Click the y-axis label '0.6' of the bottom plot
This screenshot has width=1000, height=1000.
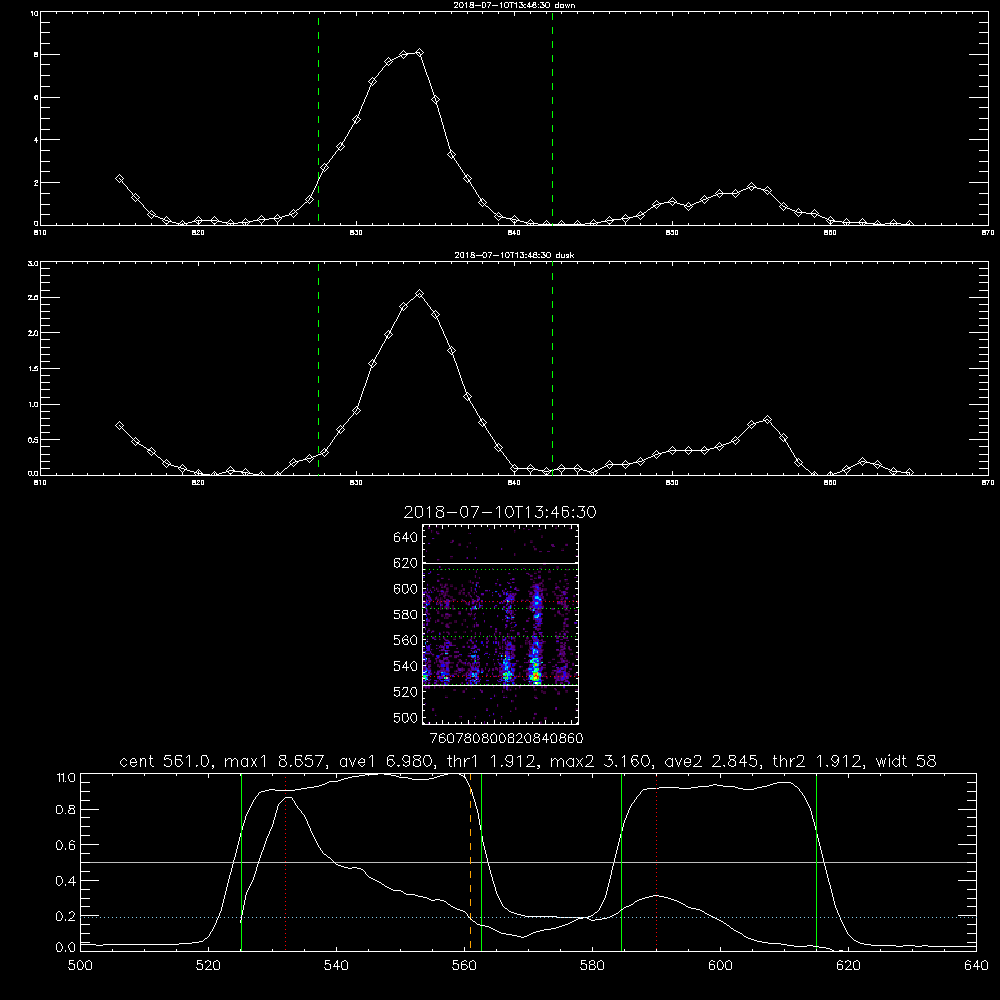point(66,845)
